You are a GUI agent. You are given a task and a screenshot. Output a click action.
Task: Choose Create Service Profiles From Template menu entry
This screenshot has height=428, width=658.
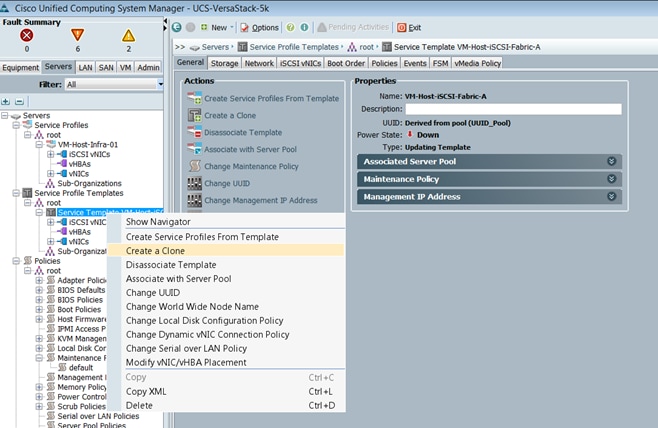(x=226, y=237)
